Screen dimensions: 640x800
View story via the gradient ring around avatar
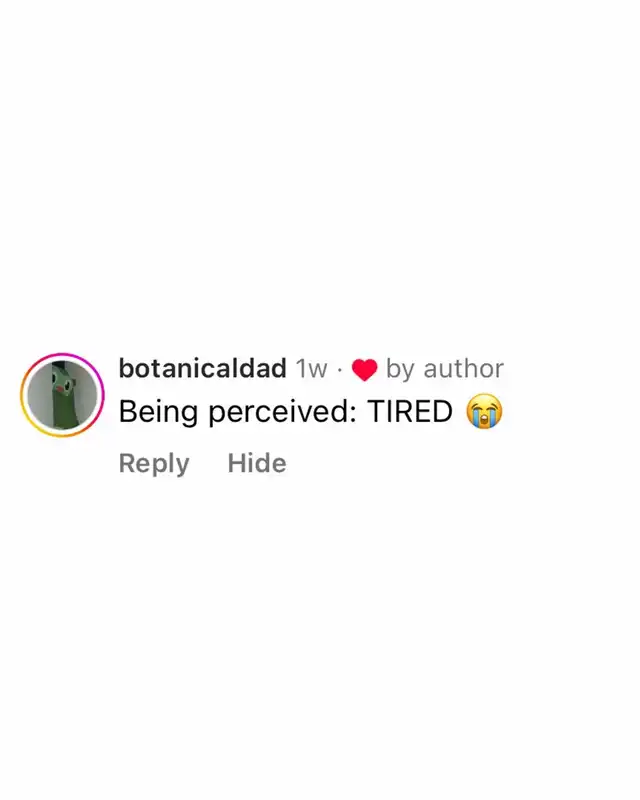coord(62,395)
